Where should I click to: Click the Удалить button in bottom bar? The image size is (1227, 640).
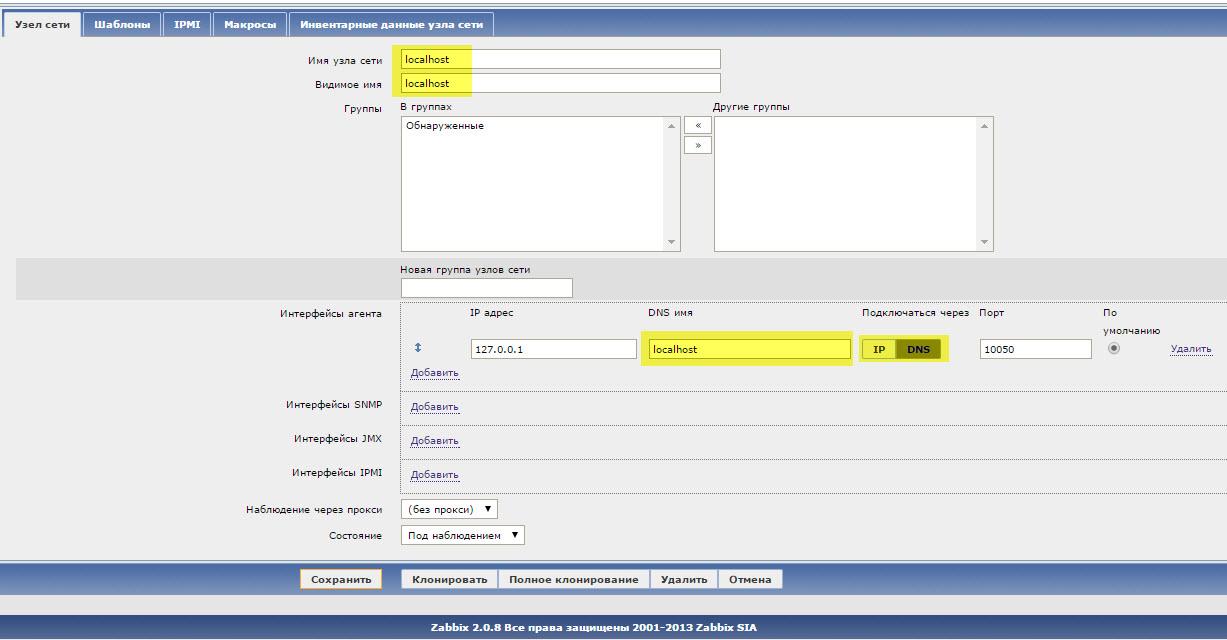click(684, 579)
